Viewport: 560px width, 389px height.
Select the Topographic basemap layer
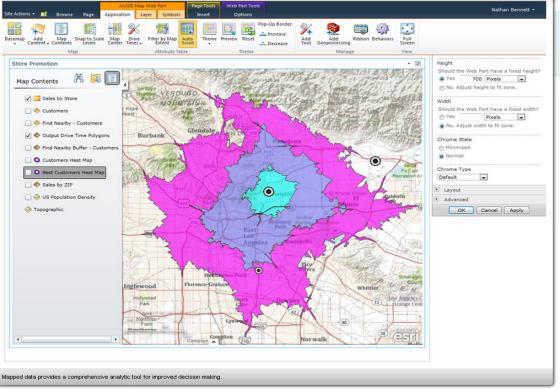pyautogui.click(x=48, y=209)
